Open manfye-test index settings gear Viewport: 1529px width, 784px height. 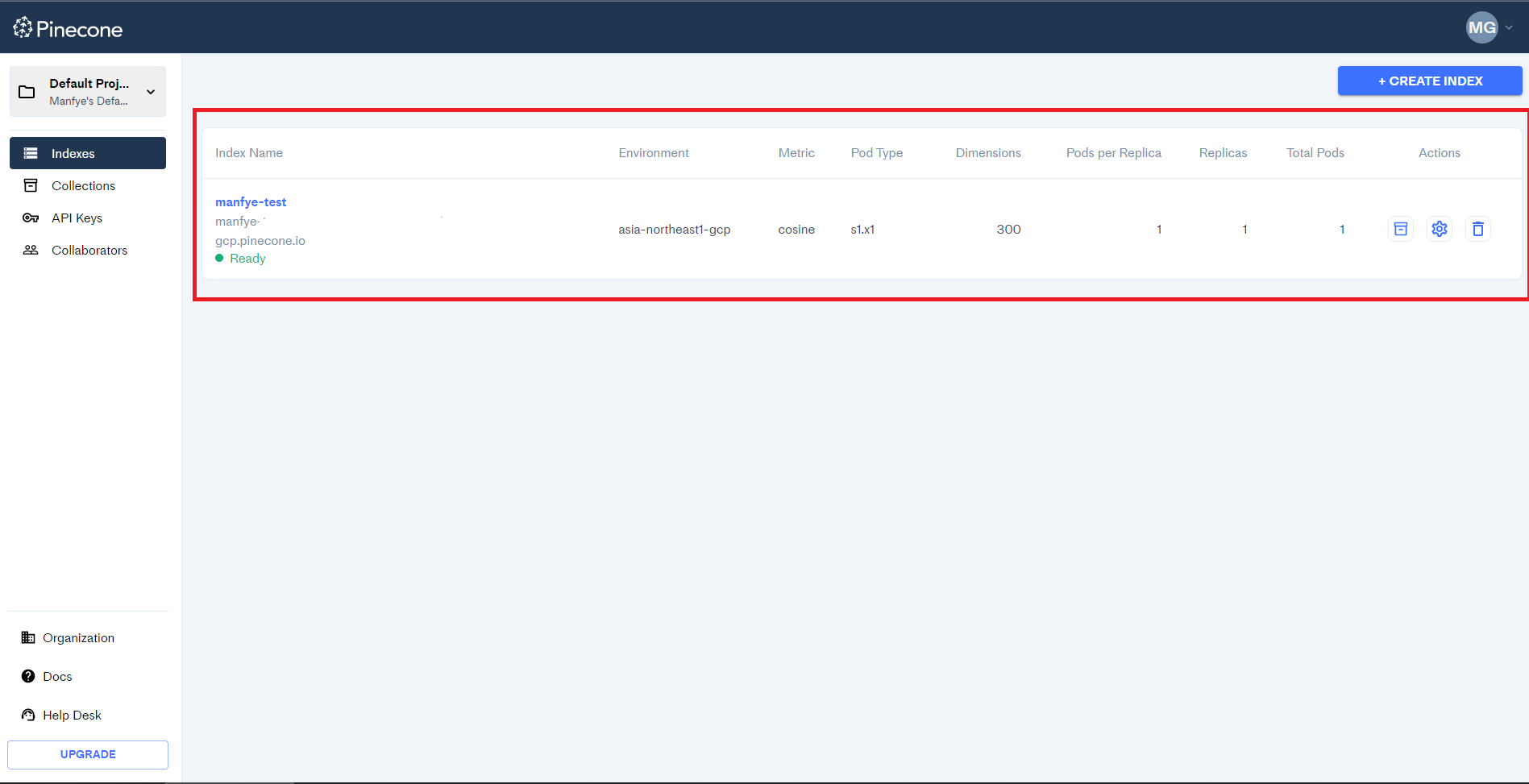point(1440,229)
